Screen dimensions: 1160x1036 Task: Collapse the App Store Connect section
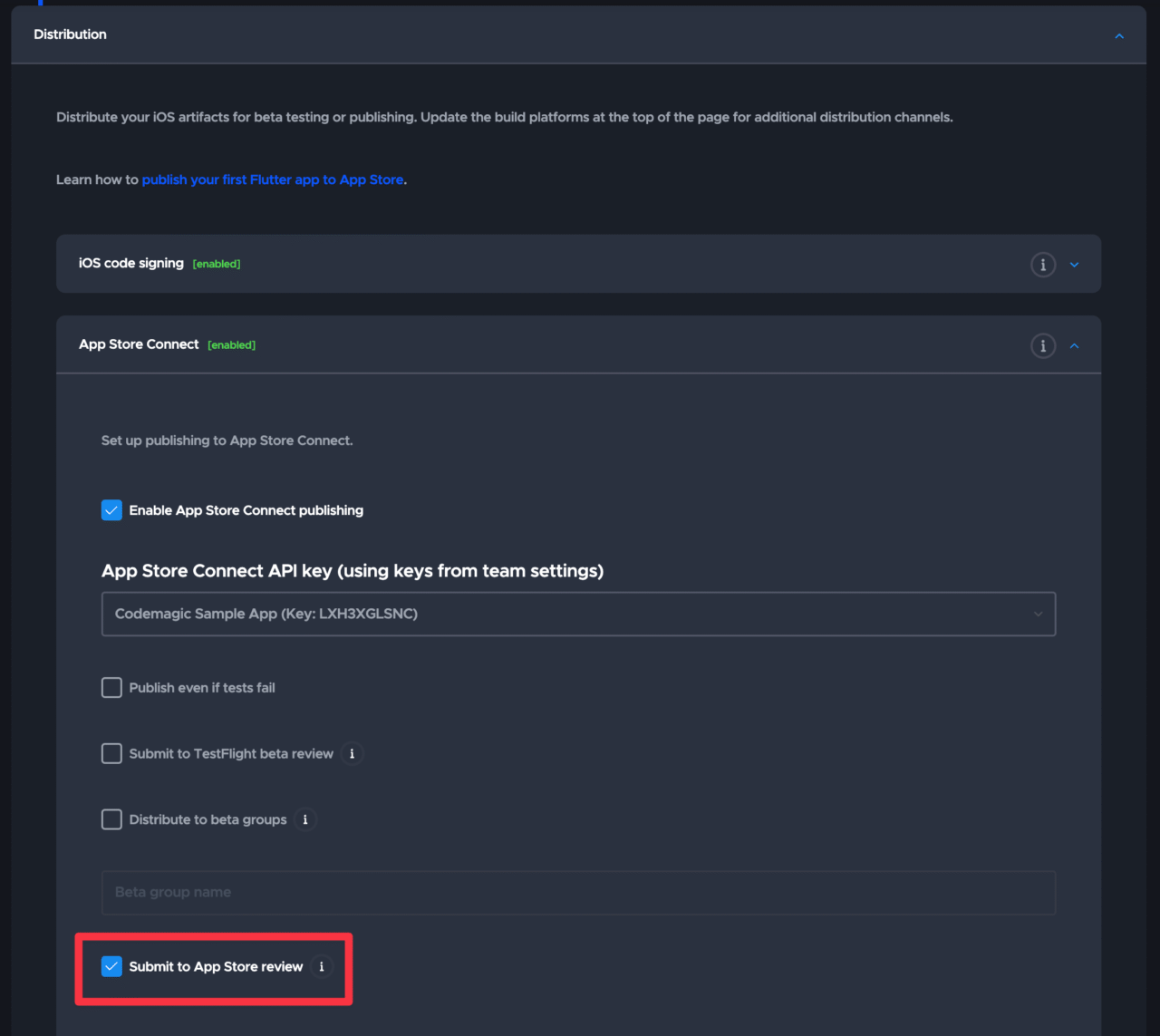(x=1074, y=345)
